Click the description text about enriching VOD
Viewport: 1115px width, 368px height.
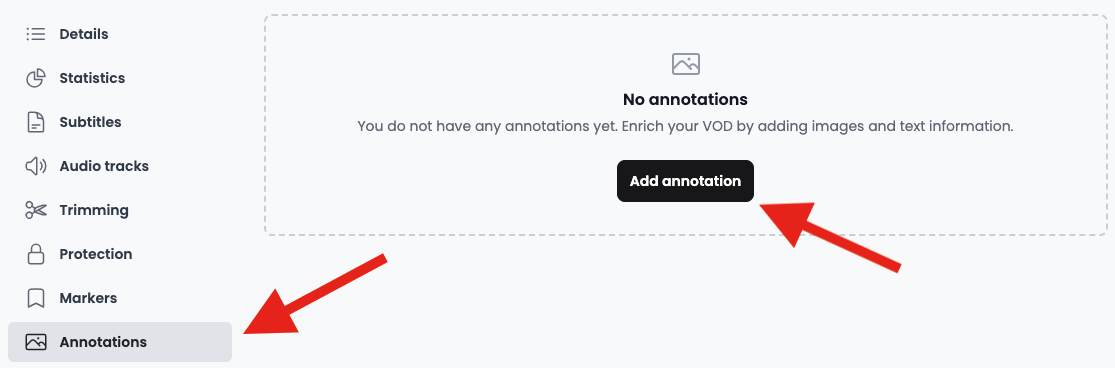click(685, 126)
